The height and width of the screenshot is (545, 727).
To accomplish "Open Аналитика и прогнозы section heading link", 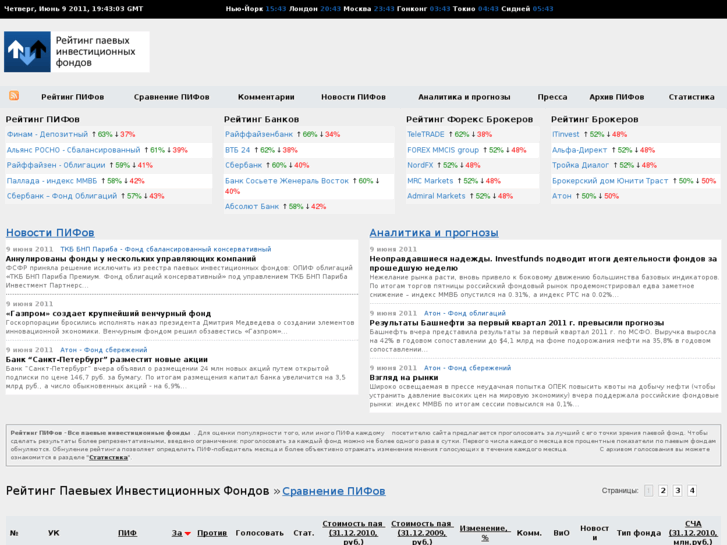I will (434, 233).
